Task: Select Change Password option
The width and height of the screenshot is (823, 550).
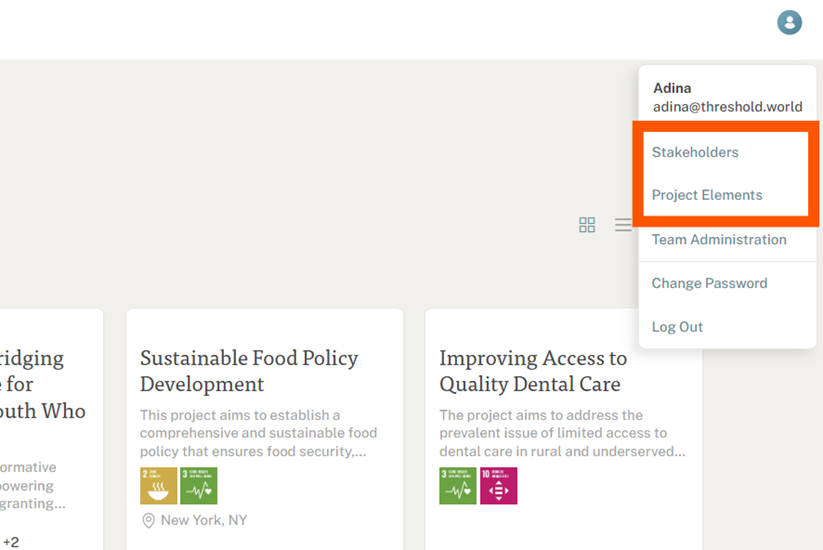Action: [709, 283]
